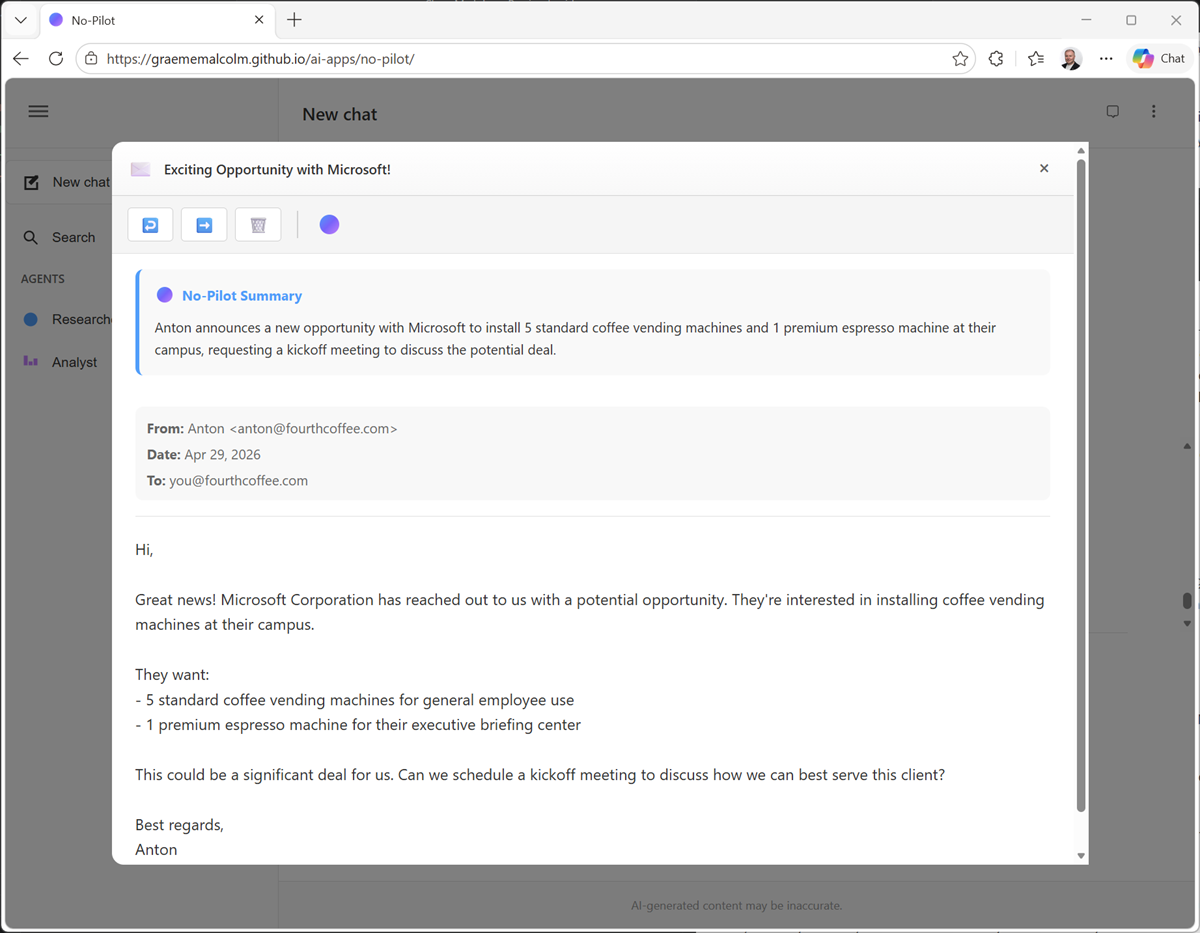Click the recipient you@fourthcoffee.com
This screenshot has width=1200, height=933.
point(238,480)
